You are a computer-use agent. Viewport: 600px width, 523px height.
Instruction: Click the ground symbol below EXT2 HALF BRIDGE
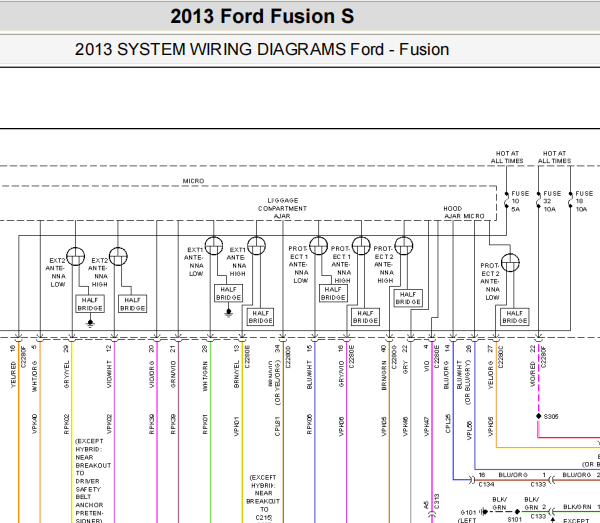click(90, 324)
